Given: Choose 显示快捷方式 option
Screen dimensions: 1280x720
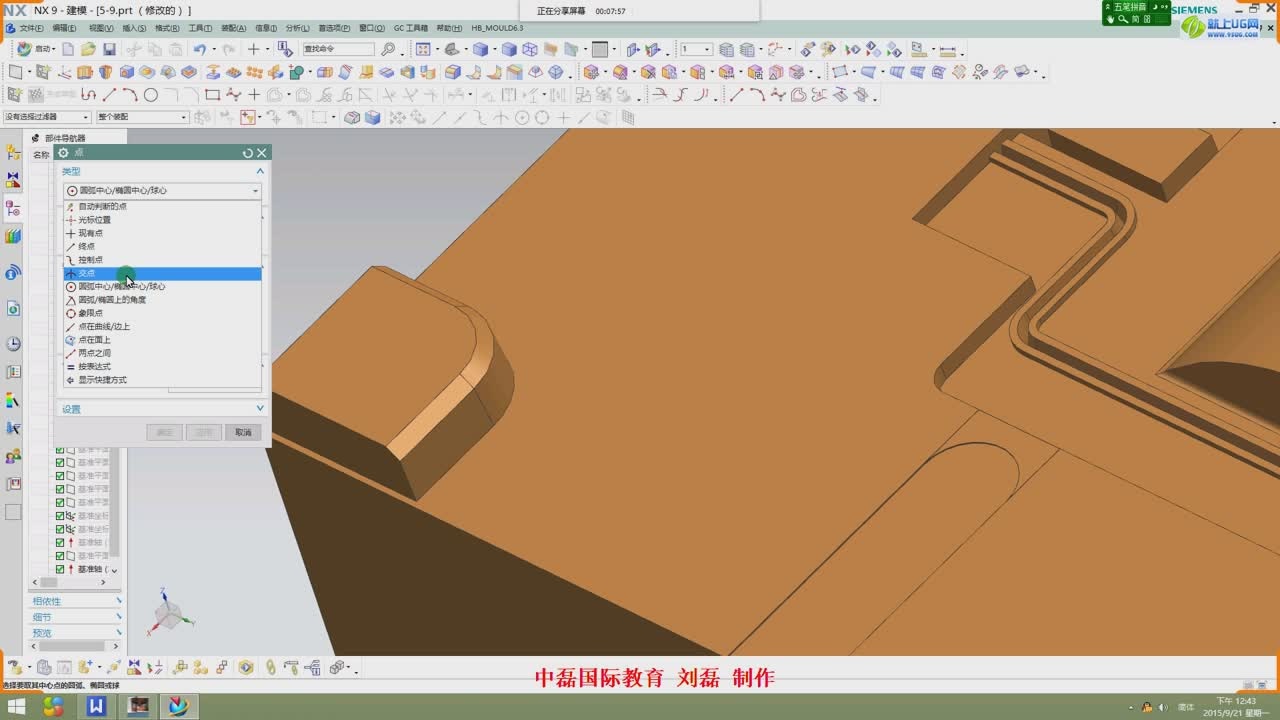Looking at the screenshot, I should pos(163,380).
